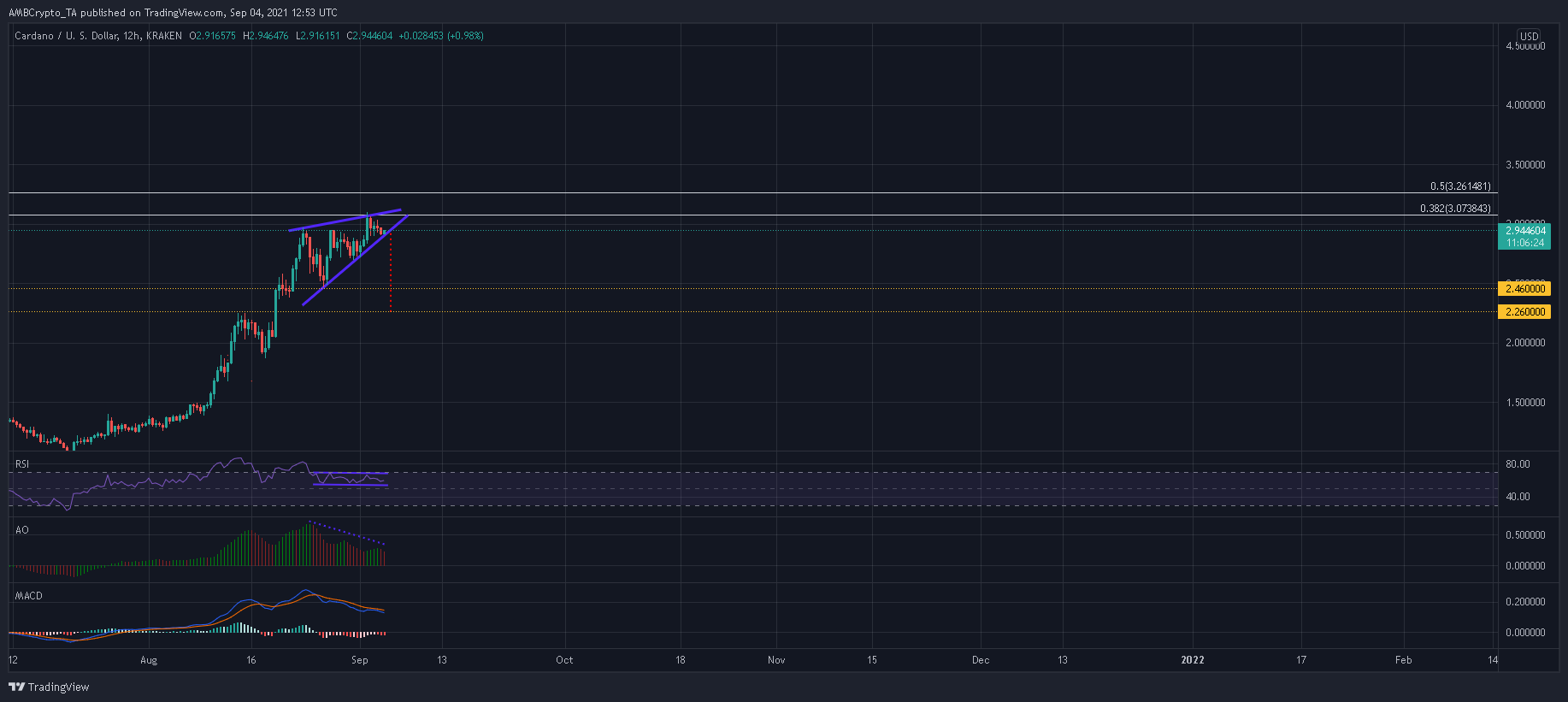Click the 0.5(3.261481) Fibonacci level label

pyautogui.click(x=1460, y=186)
